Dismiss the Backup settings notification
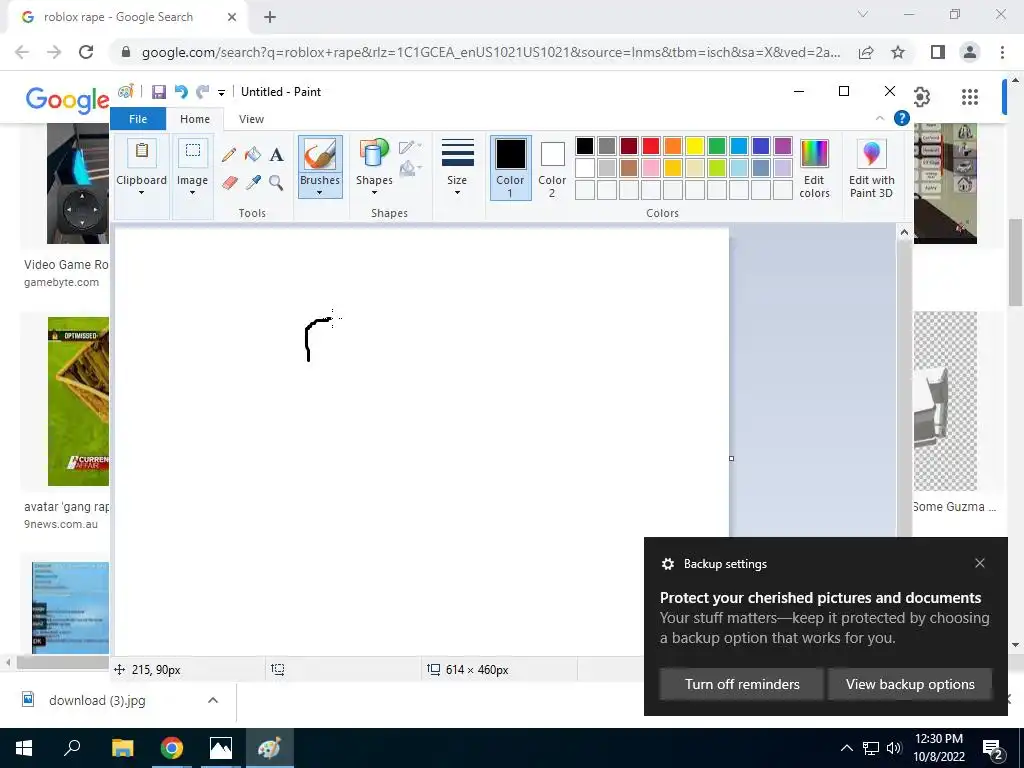Screen dimensions: 1024x768 (x=980, y=563)
